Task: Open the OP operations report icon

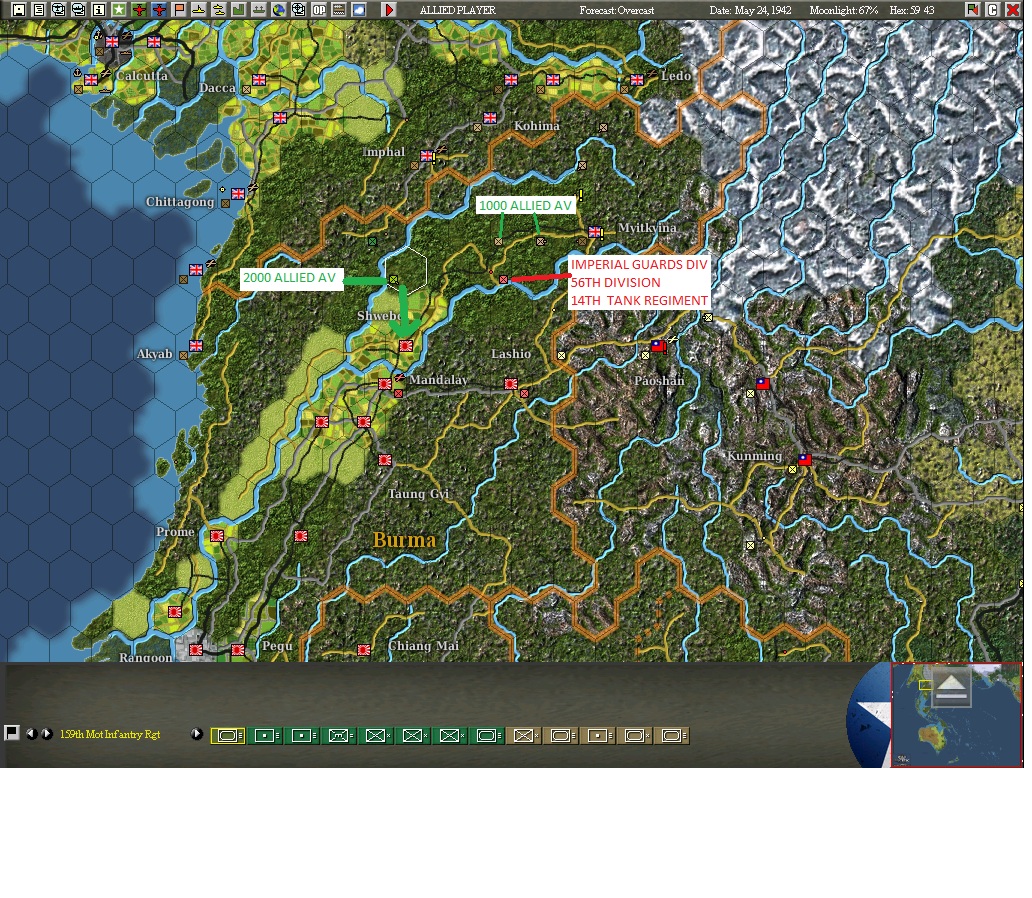Action: [x=319, y=9]
